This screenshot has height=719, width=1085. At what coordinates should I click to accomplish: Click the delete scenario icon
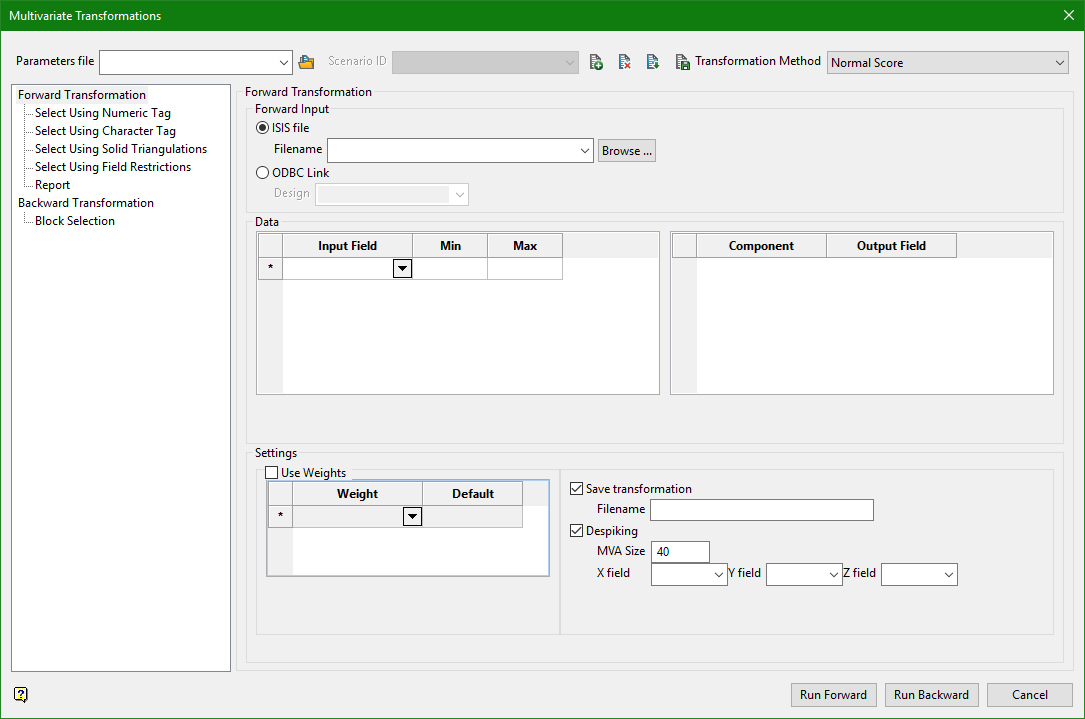[x=624, y=62]
